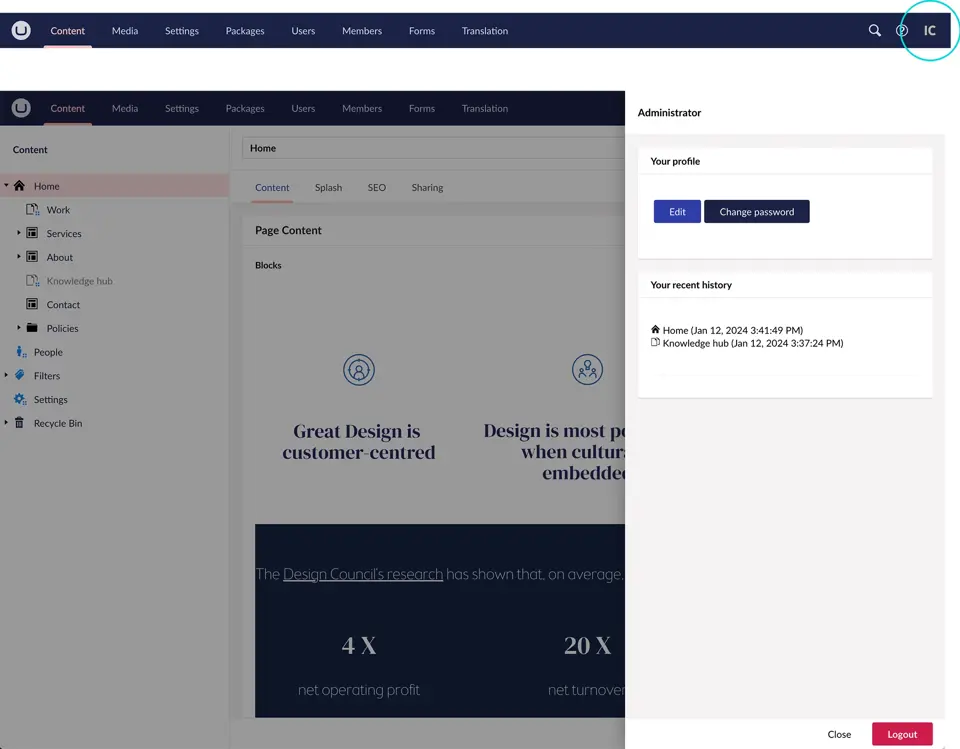
Task: Expand the Policies folder node
Action: pos(18,328)
